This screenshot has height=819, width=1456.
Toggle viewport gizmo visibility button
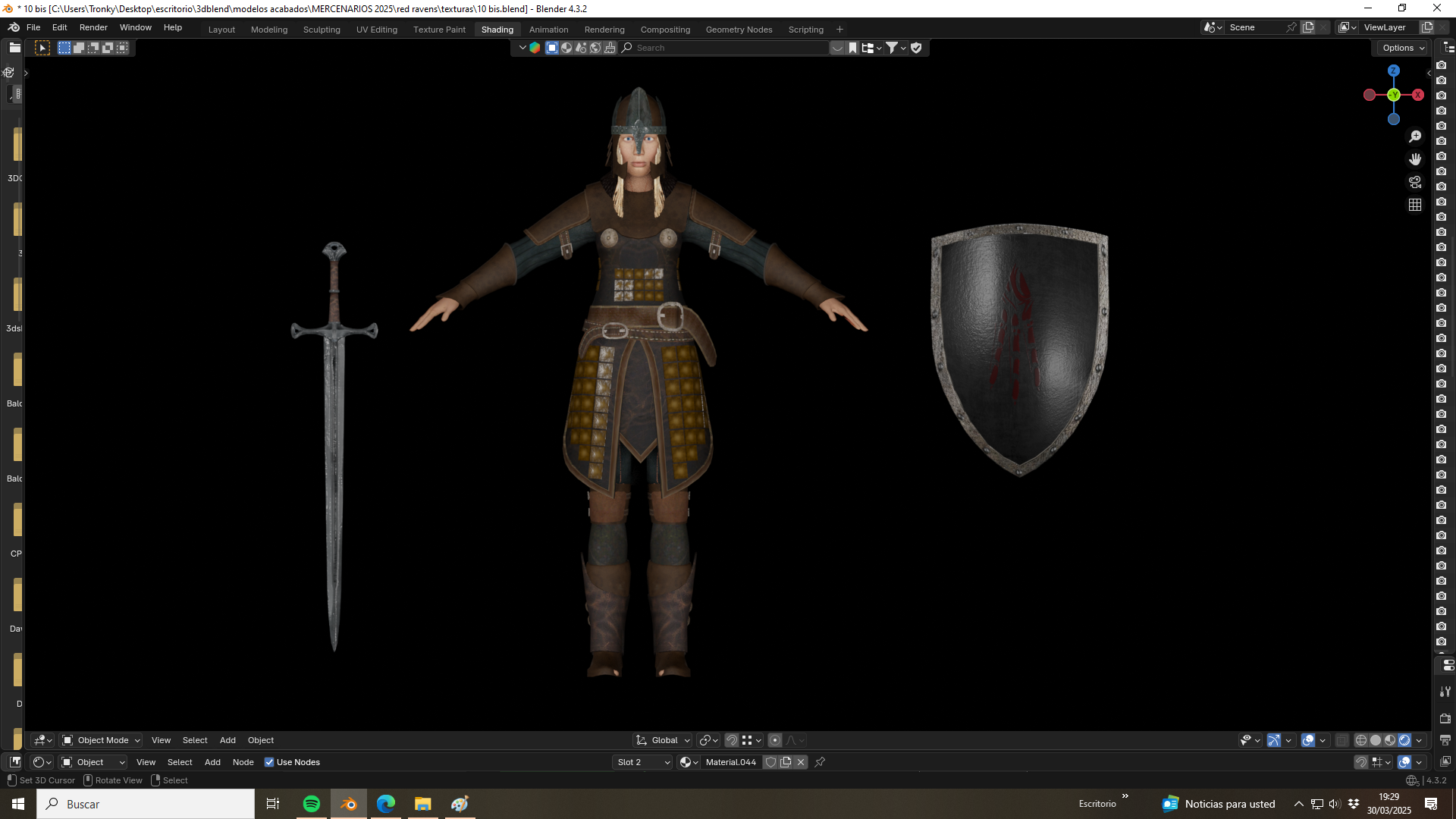click(x=1274, y=740)
